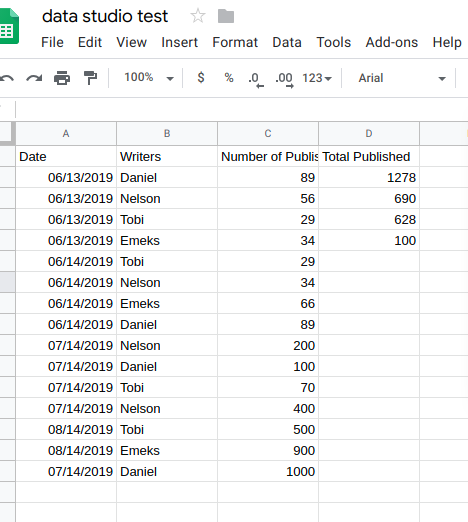Open the Data menu

click(x=287, y=42)
